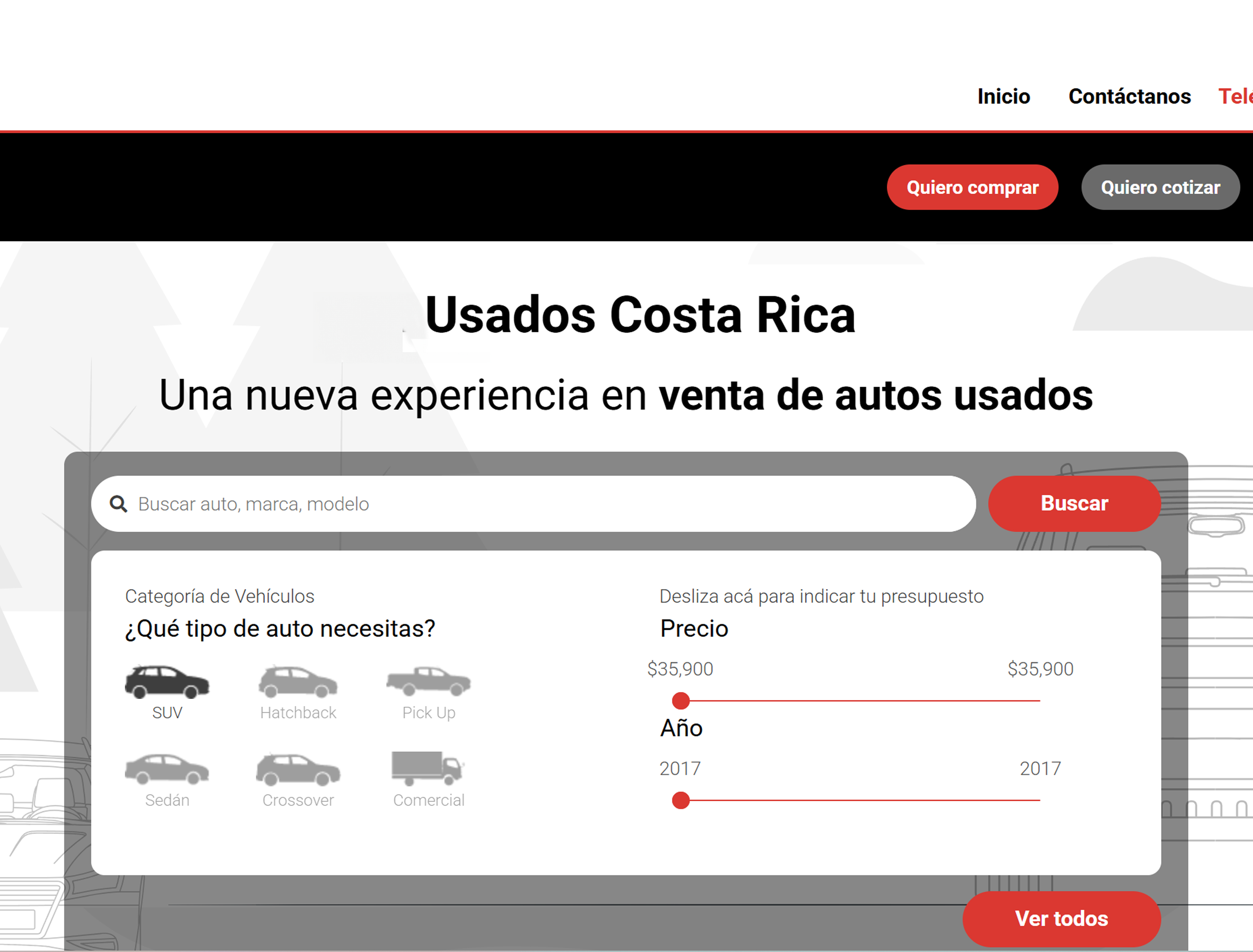1253x952 pixels.
Task: Click the Buscar search button
Action: (1074, 503)
